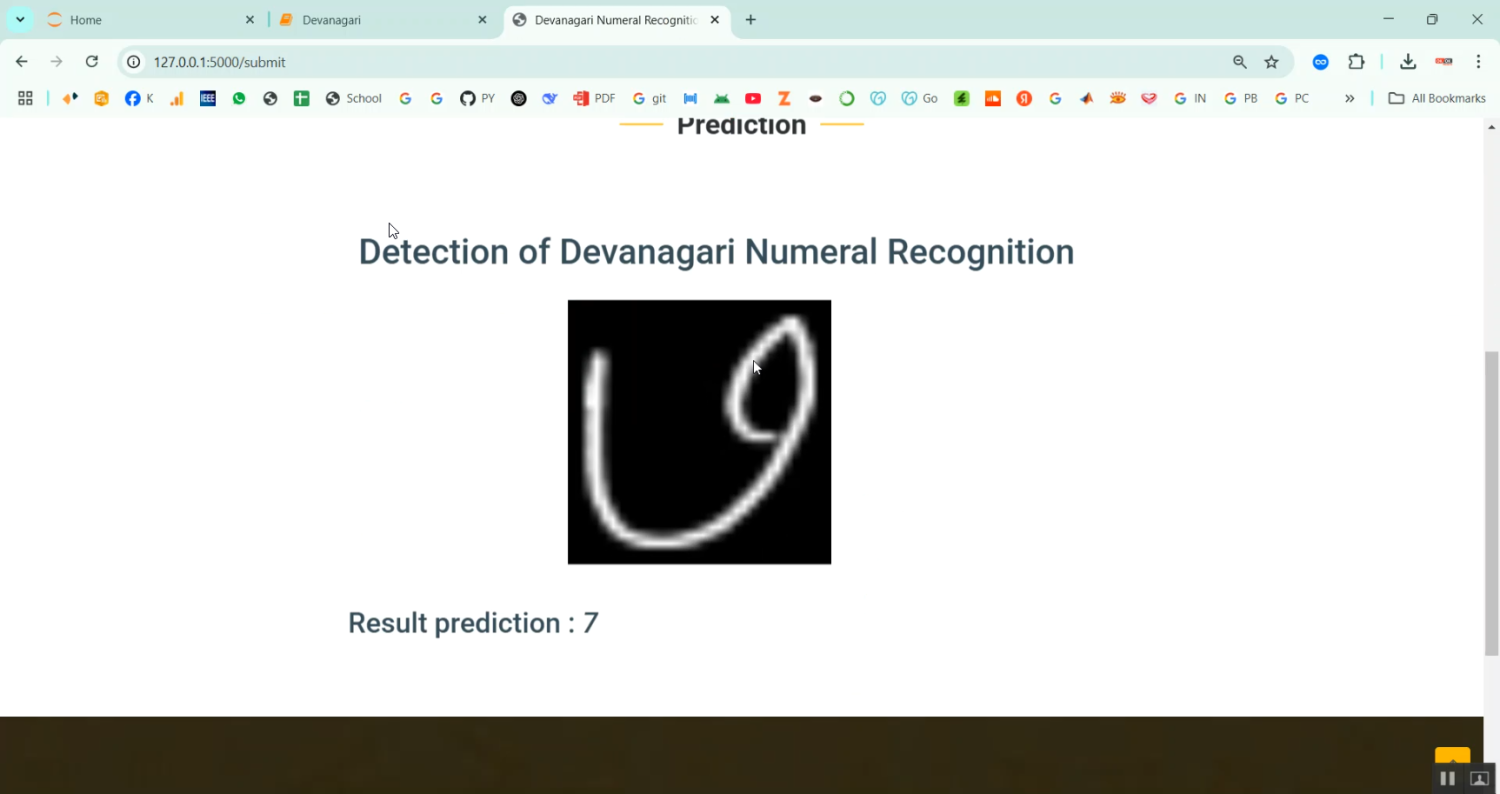This screenshot has width=1500, height=794.
Task: Open the WhatsApp bookmark icon
Action: 239,98
